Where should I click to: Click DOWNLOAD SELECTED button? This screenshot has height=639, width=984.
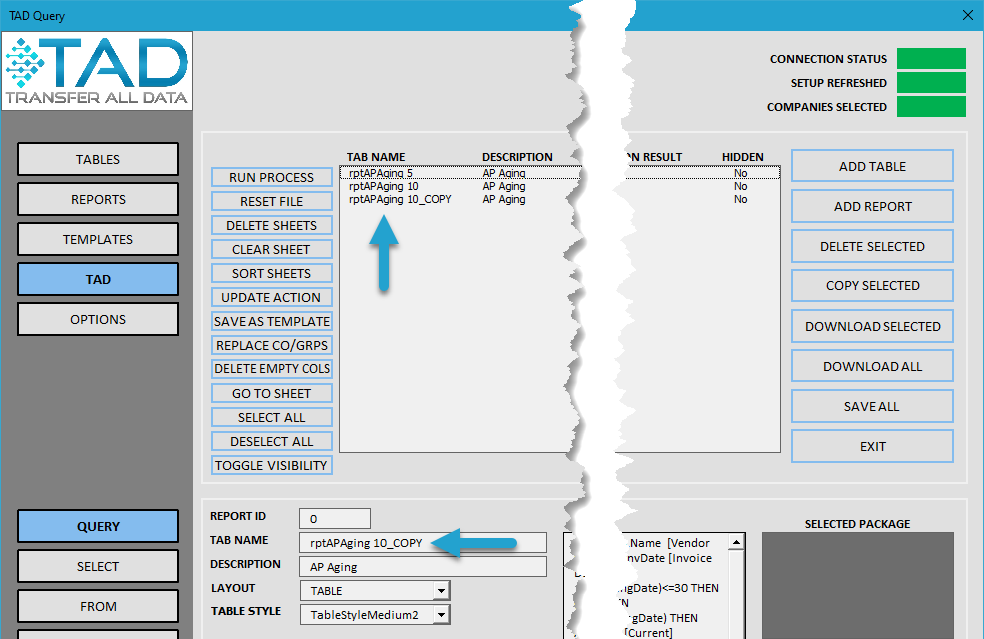(x=872, y=326)
